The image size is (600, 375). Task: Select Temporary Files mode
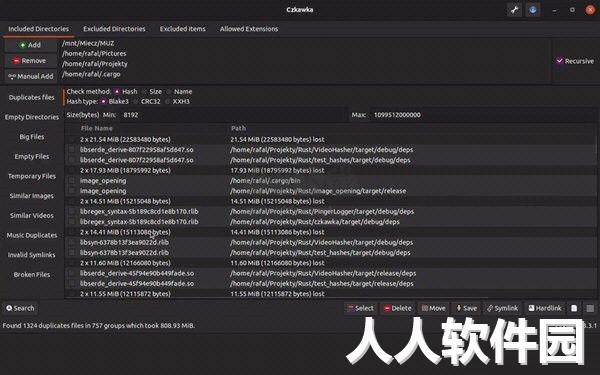(32, 176)
